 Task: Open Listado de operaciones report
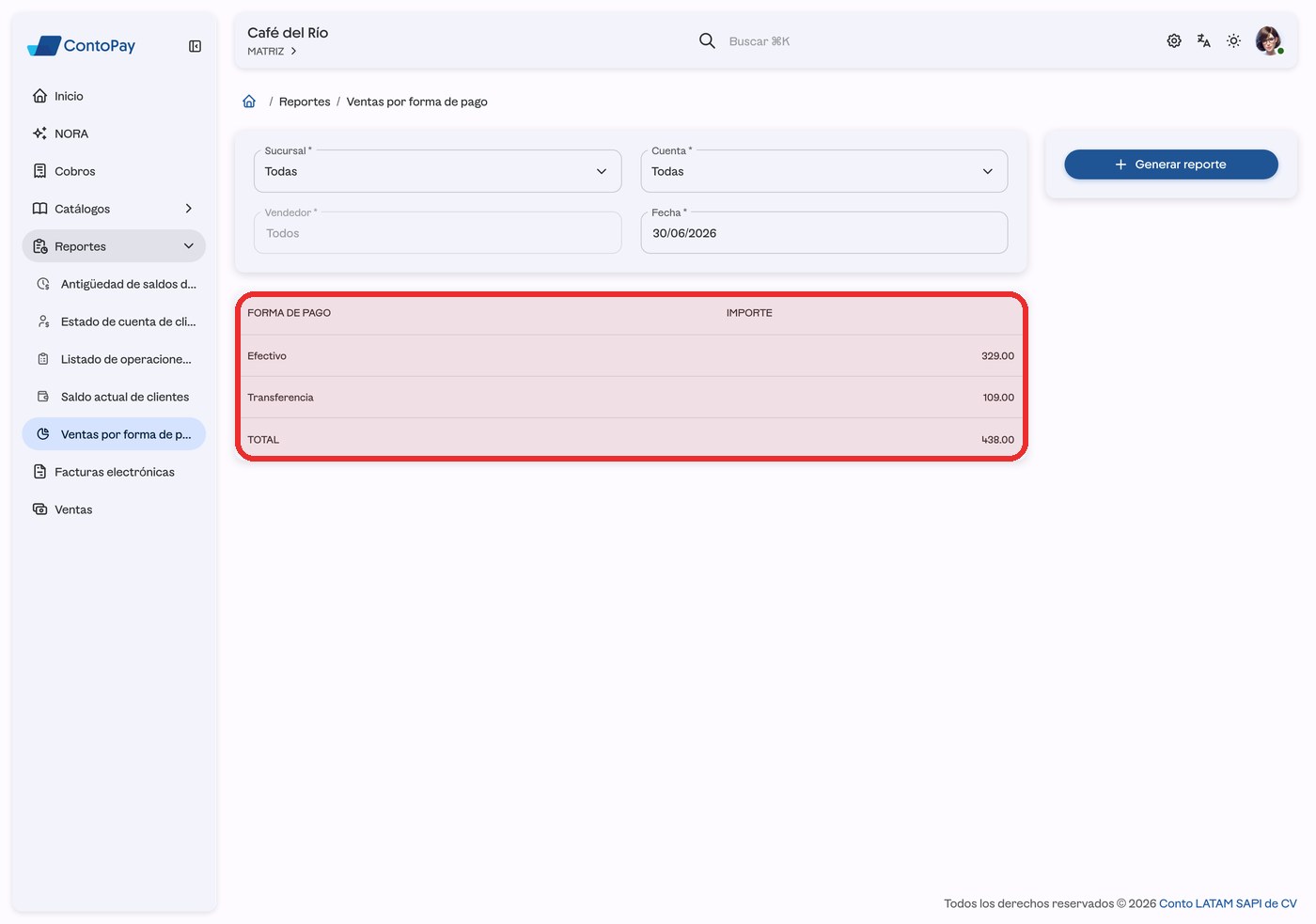114,359
